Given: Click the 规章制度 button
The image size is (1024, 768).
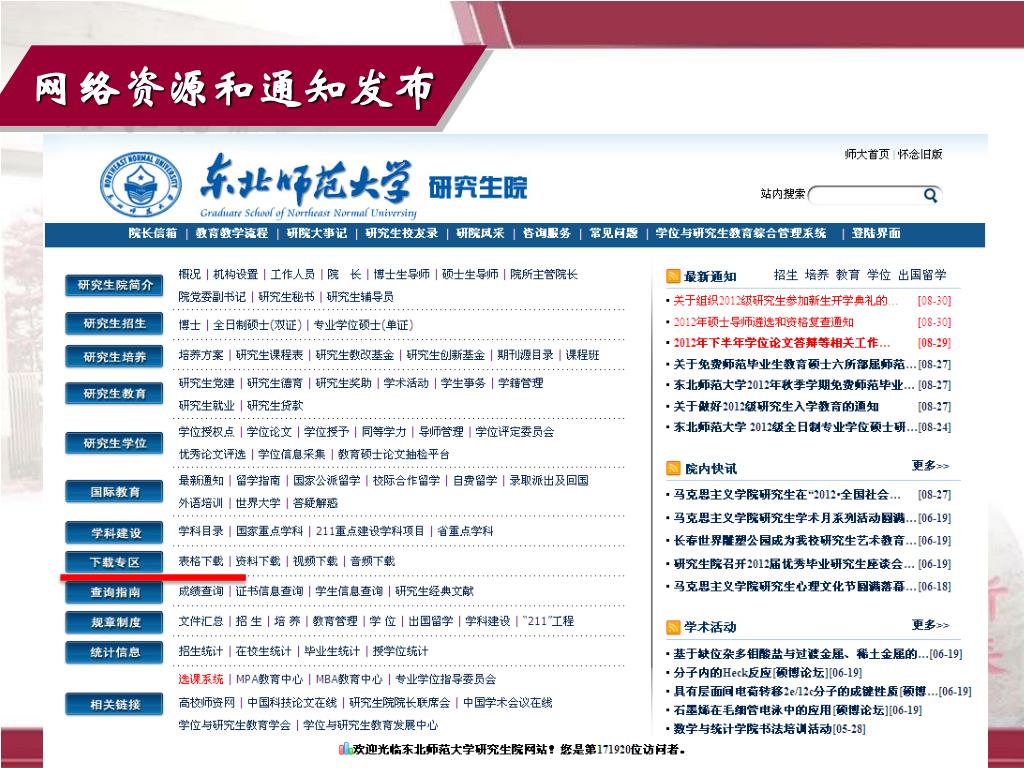Looking at the screenshot, I should click(114, 622).
